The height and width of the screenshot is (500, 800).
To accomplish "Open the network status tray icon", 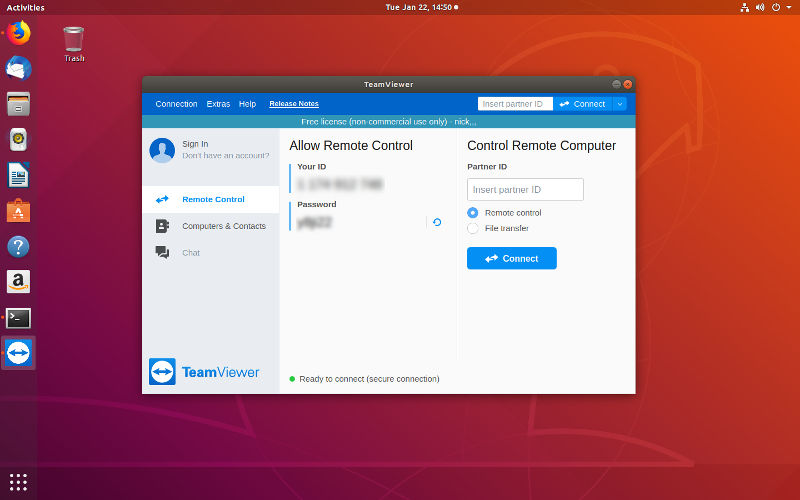I will pos(745,8).
